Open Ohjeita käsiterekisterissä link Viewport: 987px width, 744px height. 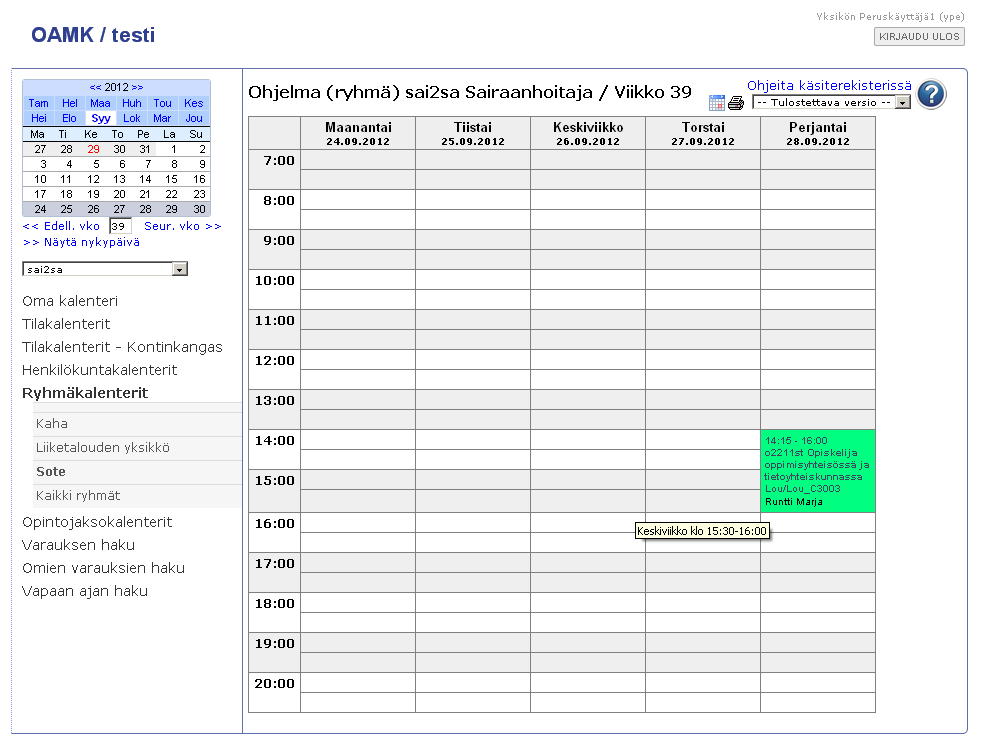(829, 86)
